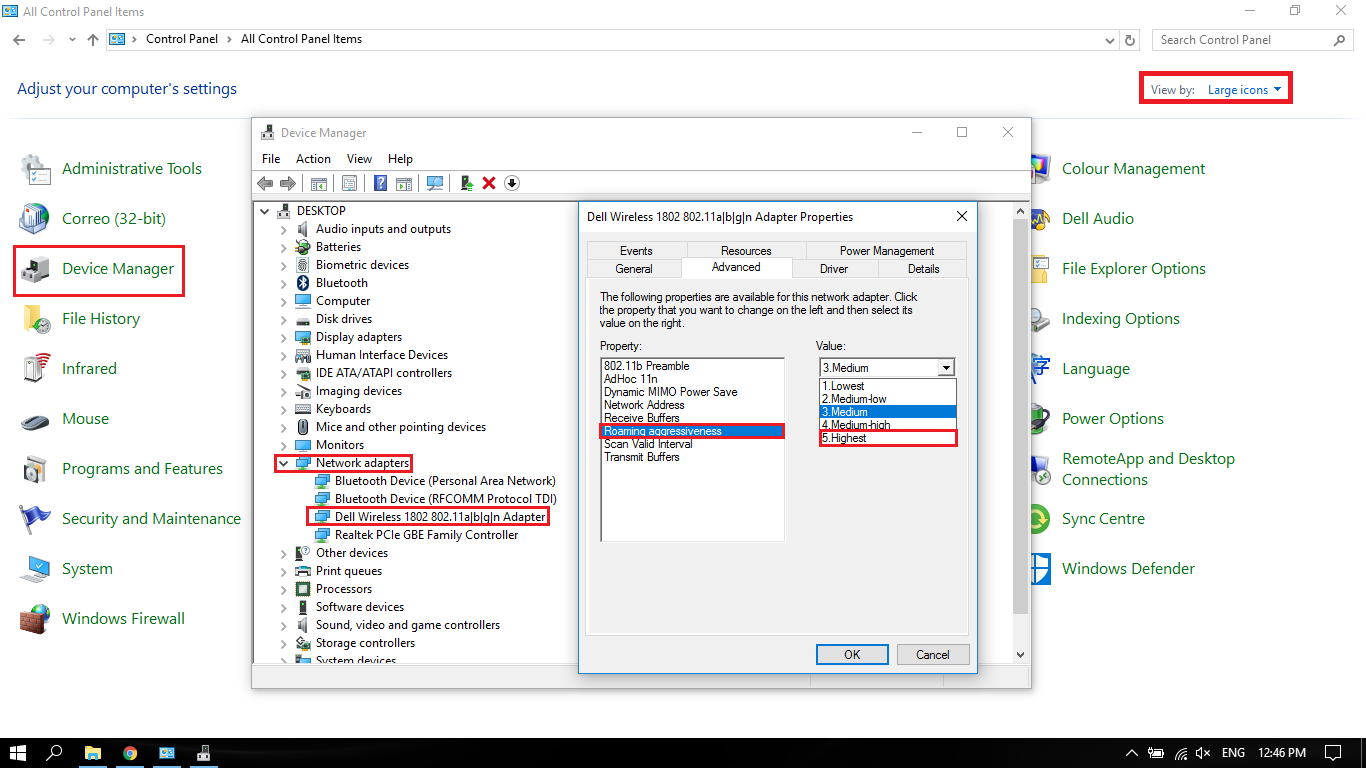Click Control Panel breadcrumb in address bar
This screenshot has width=1366, height=768.
tap(182, 39)
